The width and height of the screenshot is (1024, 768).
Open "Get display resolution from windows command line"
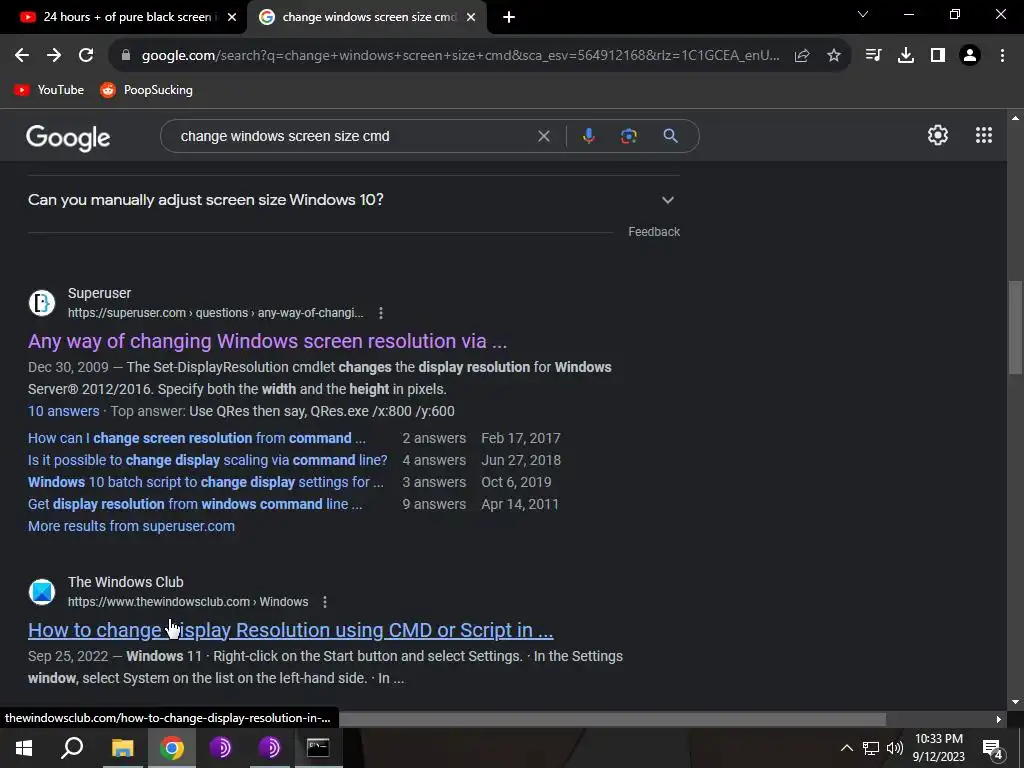[x=195, y=504]
